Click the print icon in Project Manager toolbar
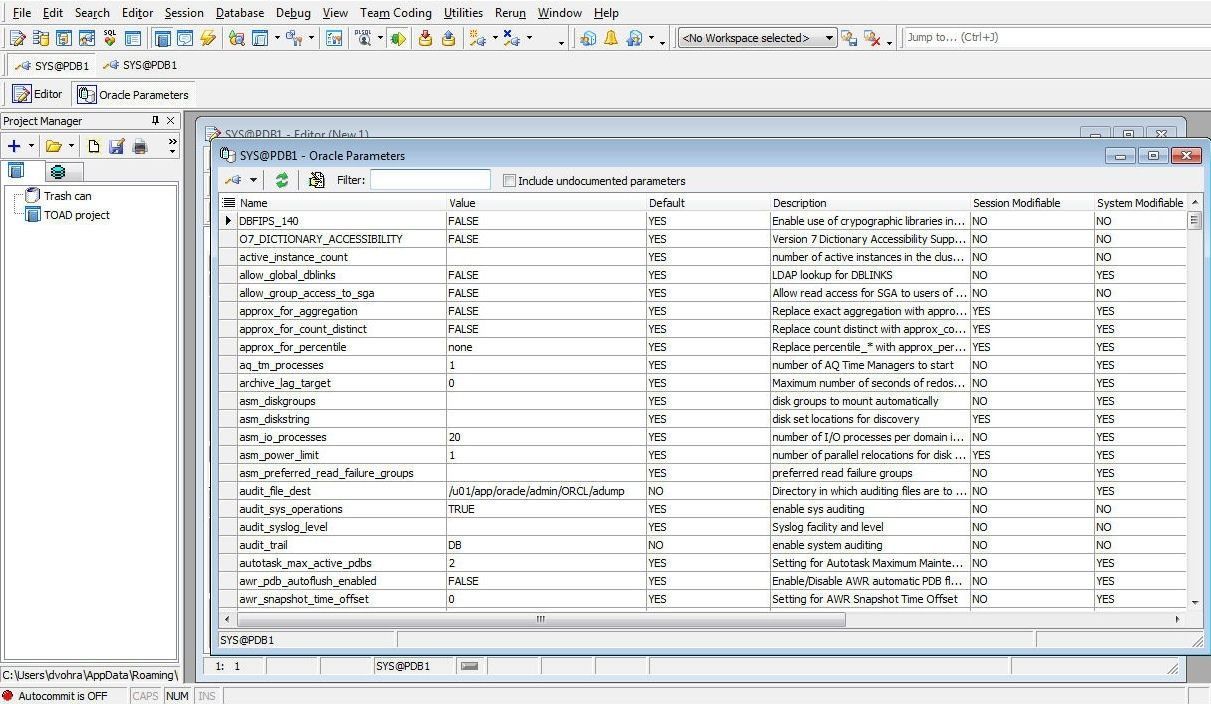This screenshot has width=1211, height=704. (x=140, y=146)
